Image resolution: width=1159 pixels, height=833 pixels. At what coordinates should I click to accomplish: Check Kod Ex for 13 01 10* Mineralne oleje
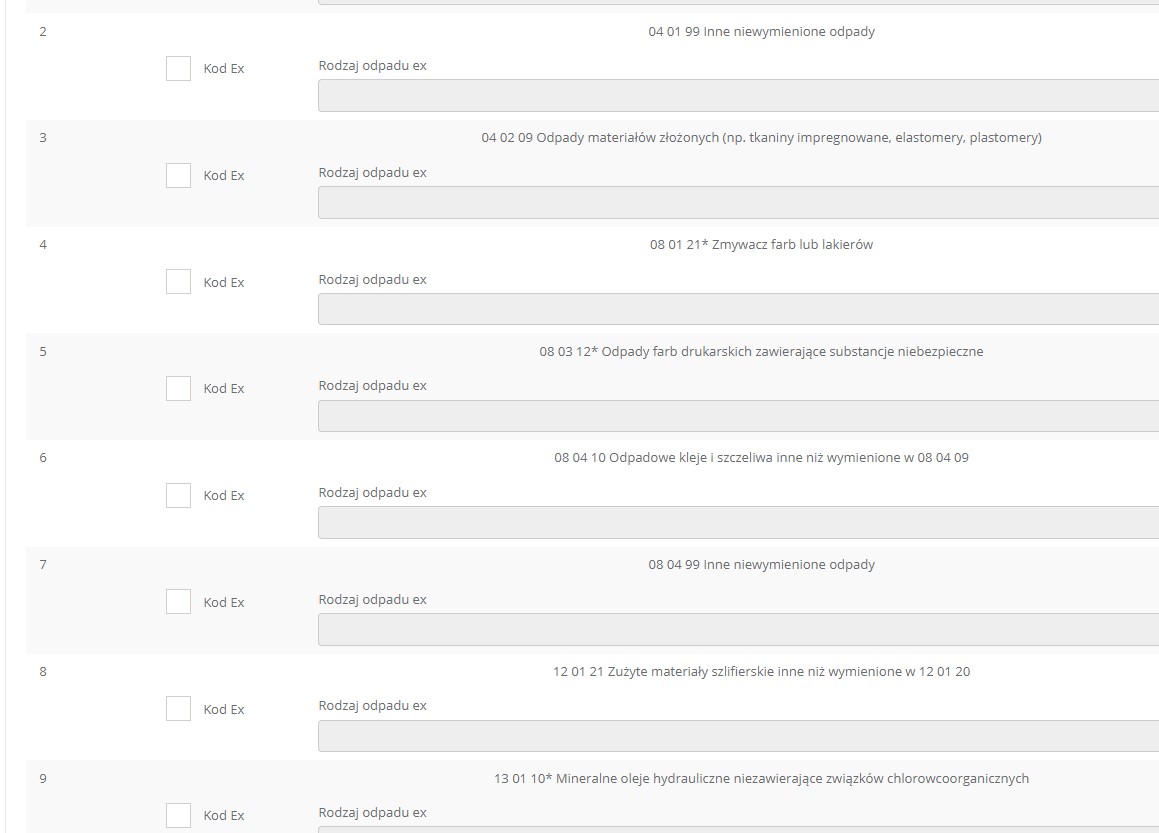coord(178,815)
